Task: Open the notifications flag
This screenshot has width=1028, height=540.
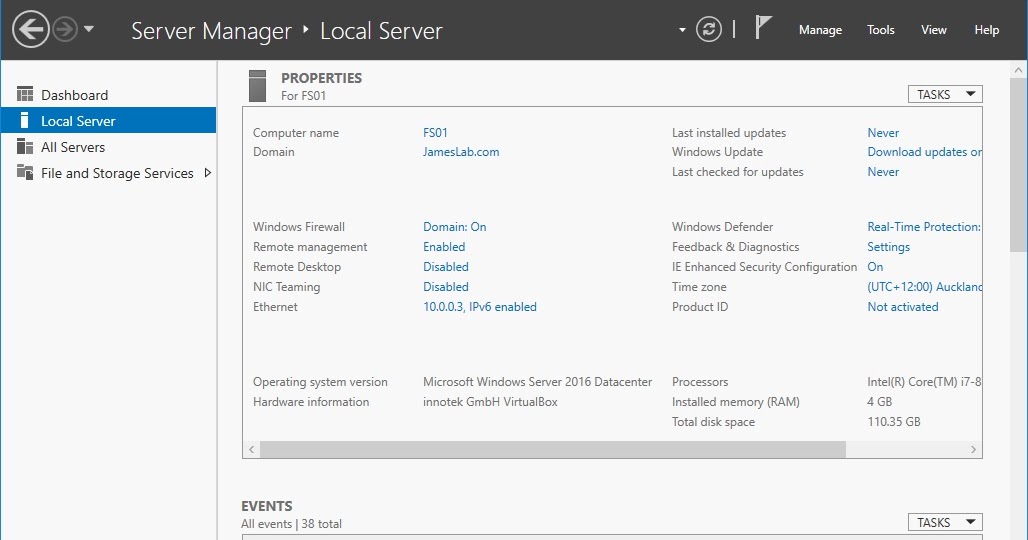Action: point(764,28)
